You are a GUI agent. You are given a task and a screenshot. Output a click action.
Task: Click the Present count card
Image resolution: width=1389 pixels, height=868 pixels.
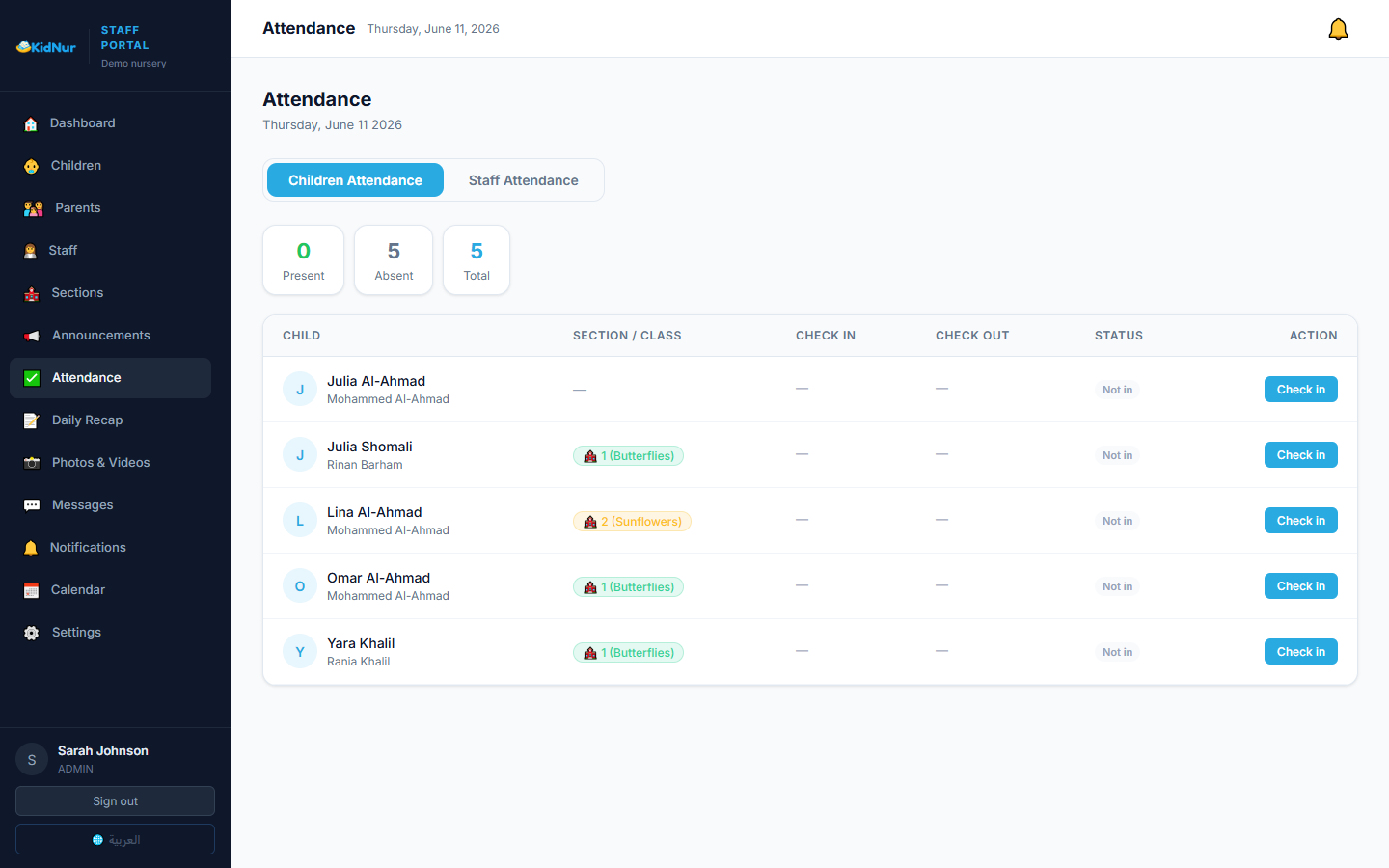point(303,260)
